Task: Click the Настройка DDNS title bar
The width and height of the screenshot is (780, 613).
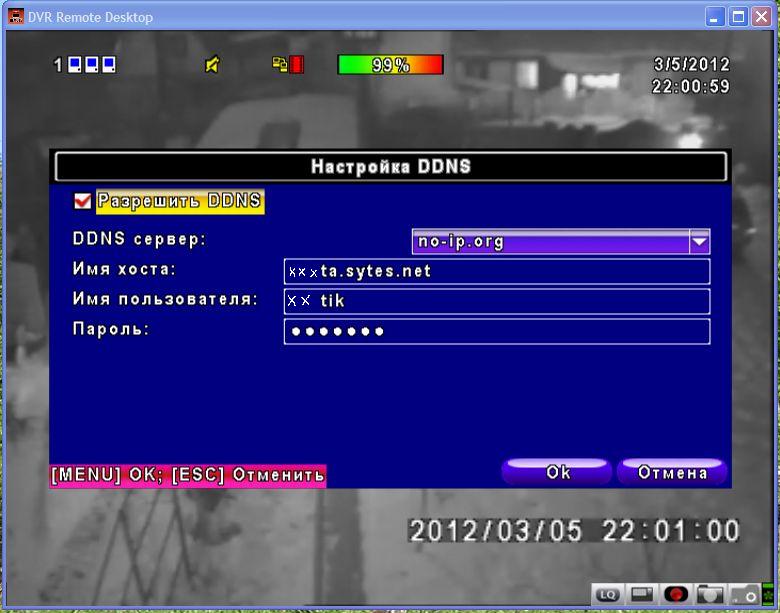Action: (390, 167)
